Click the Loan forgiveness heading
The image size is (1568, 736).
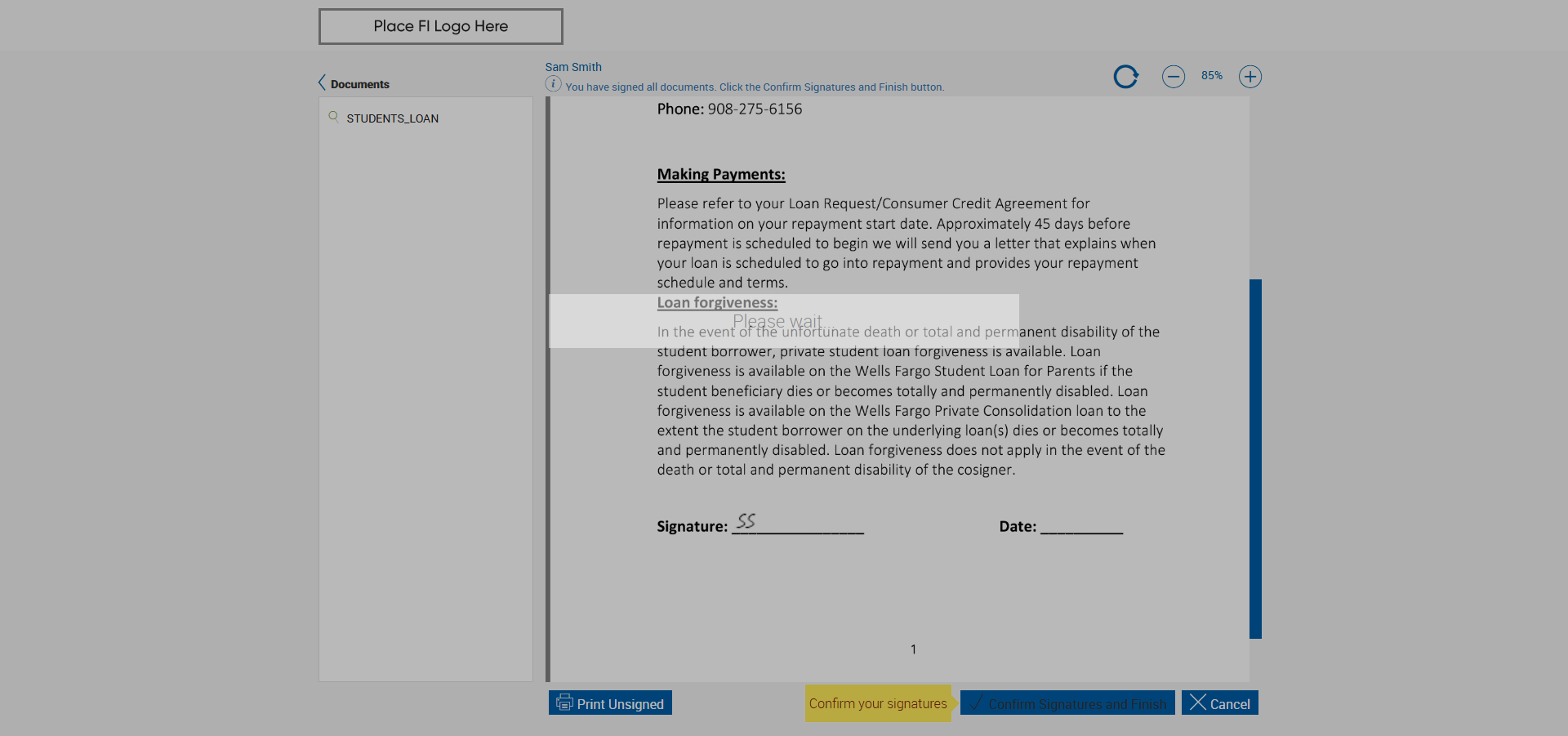[717, 302]
